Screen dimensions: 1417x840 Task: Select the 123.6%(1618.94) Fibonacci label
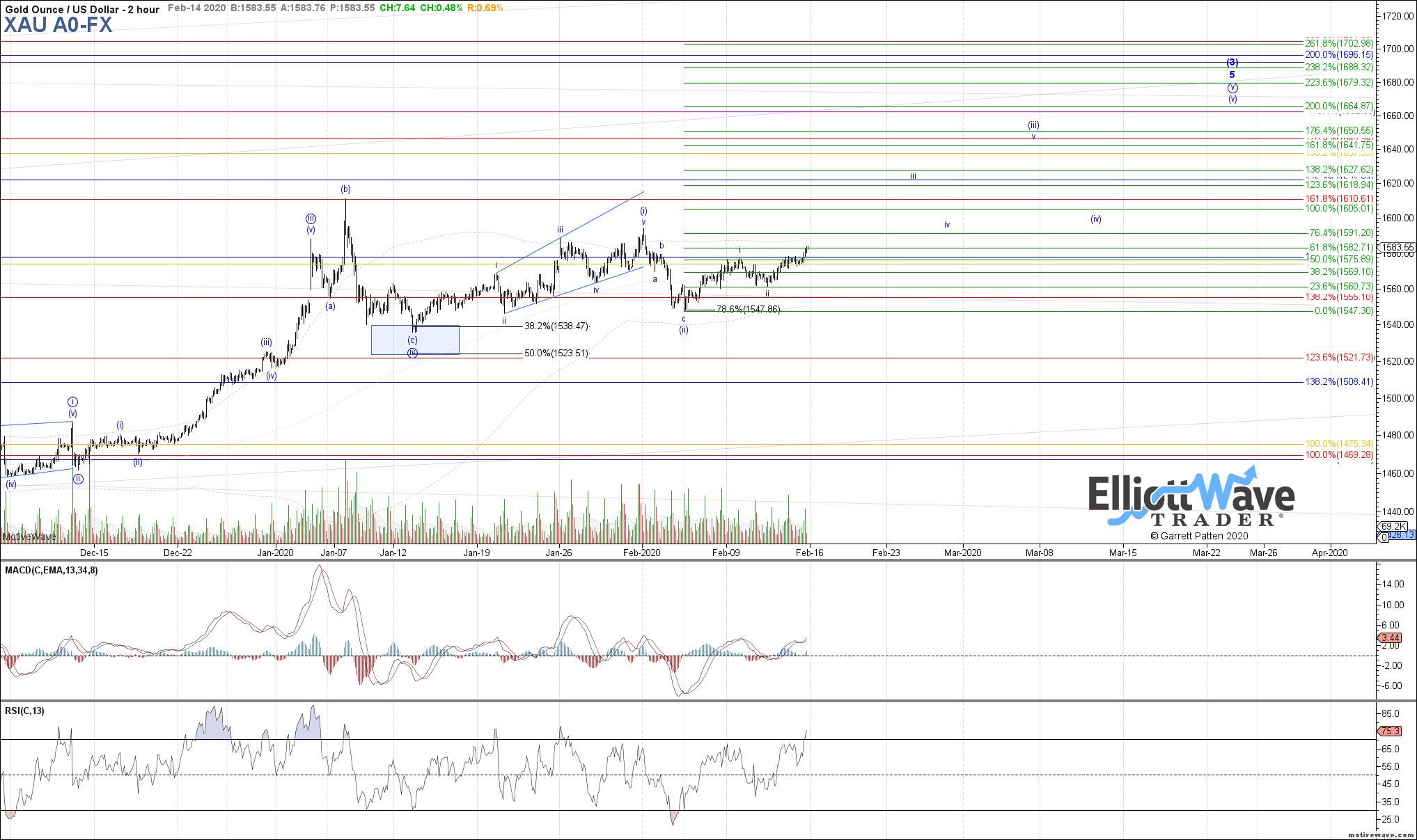coord(1339,184)
